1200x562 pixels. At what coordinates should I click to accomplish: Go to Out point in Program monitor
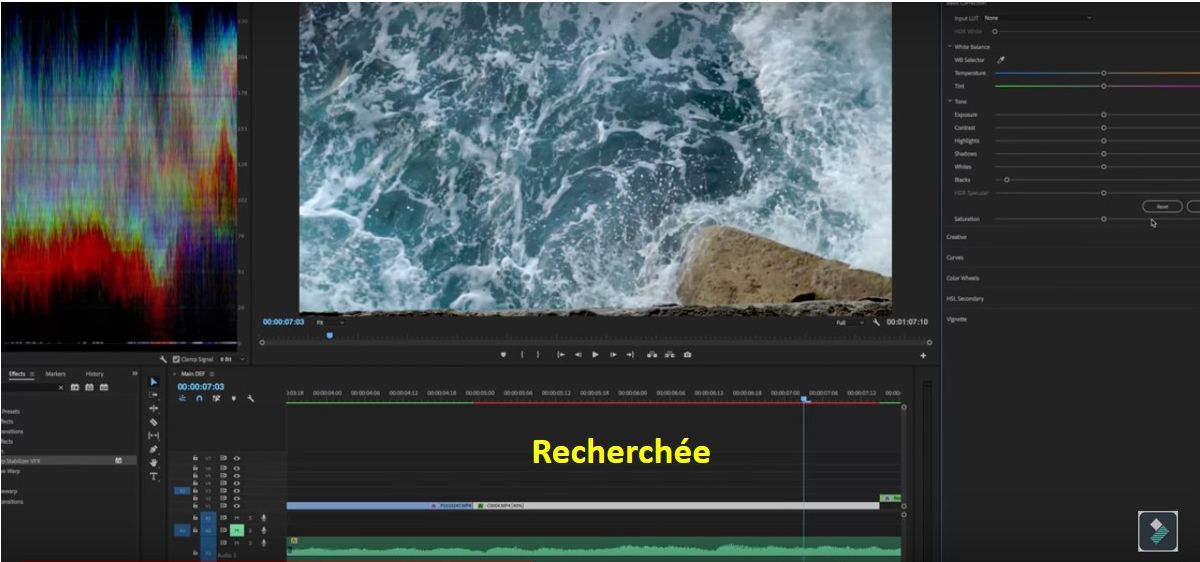(630, 355)
